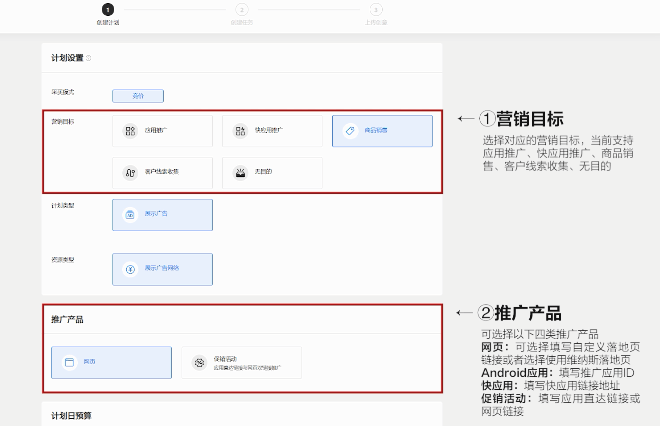
Task: Choose the 快应用推广 goal icon
Action: [240, 130]
